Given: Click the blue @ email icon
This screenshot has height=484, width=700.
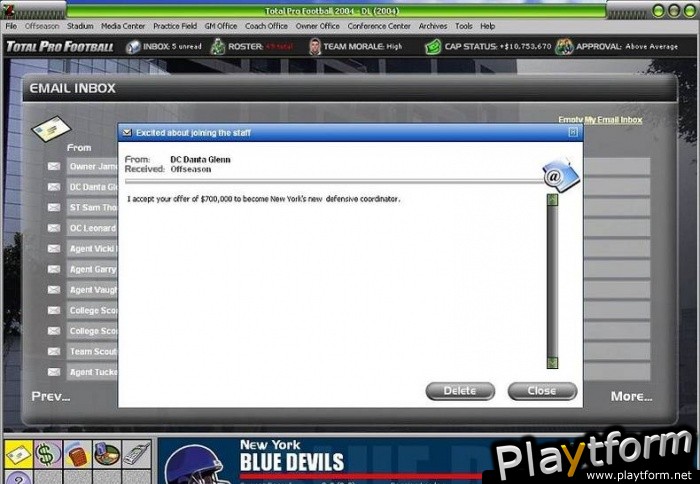Looking at the screenshot, I should point(561,175).
